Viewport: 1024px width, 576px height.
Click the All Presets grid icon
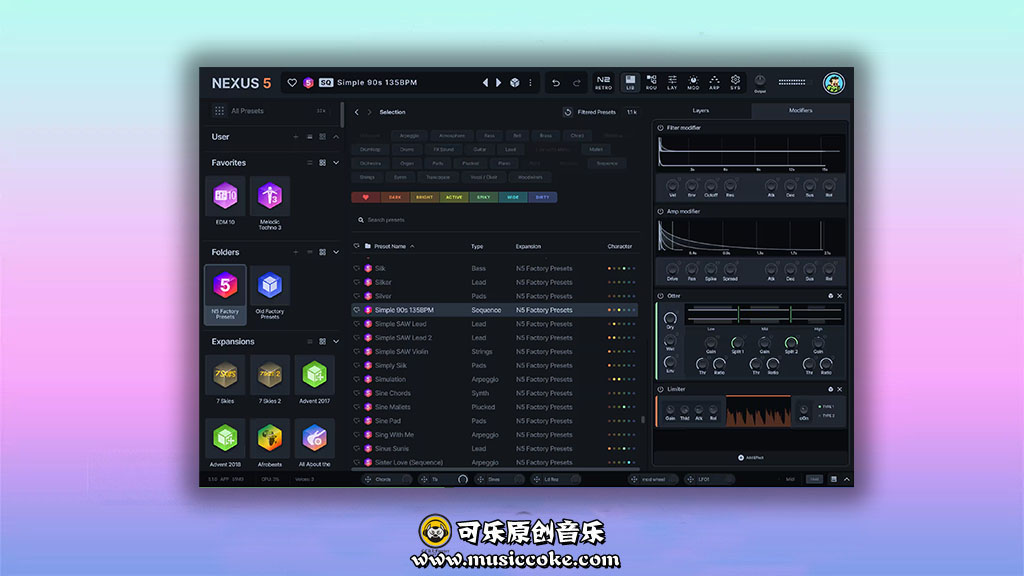[x=219, y=111]
